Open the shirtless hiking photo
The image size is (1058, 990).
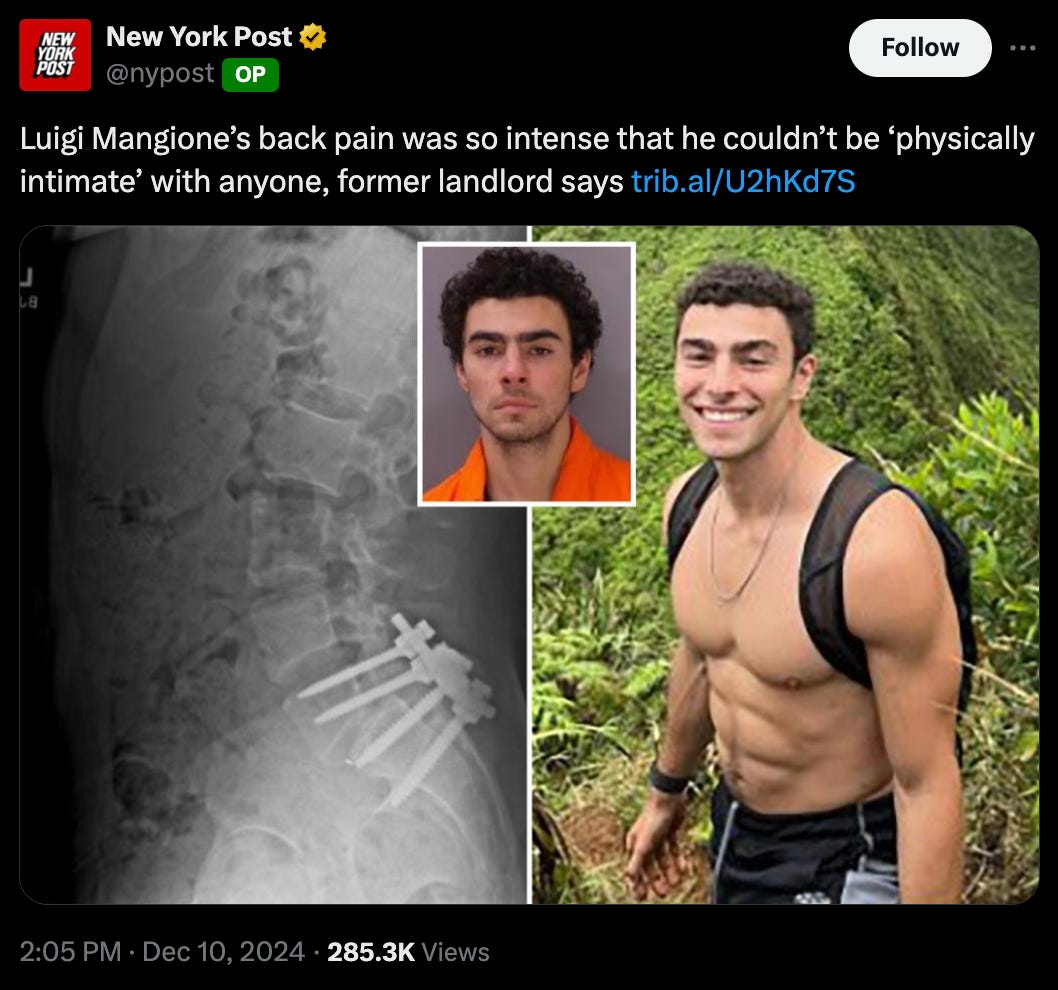point(786,565)
